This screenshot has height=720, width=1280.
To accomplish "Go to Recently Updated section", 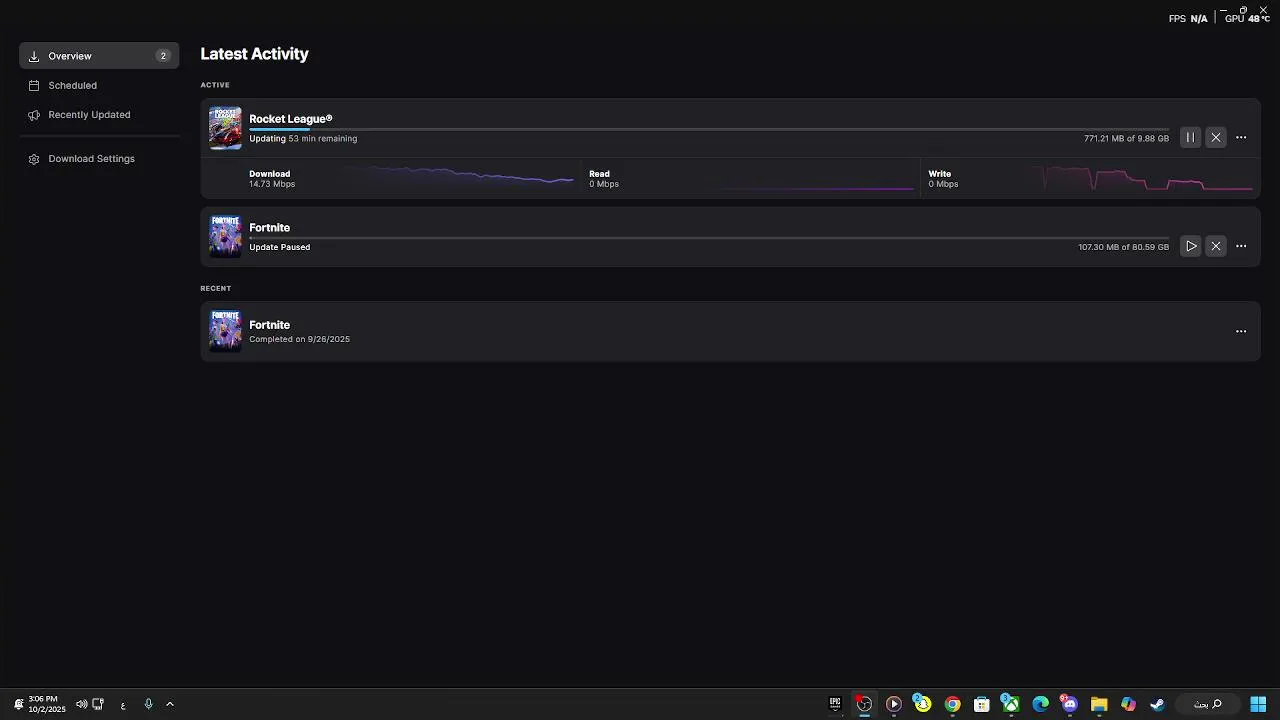I will 99,115.
